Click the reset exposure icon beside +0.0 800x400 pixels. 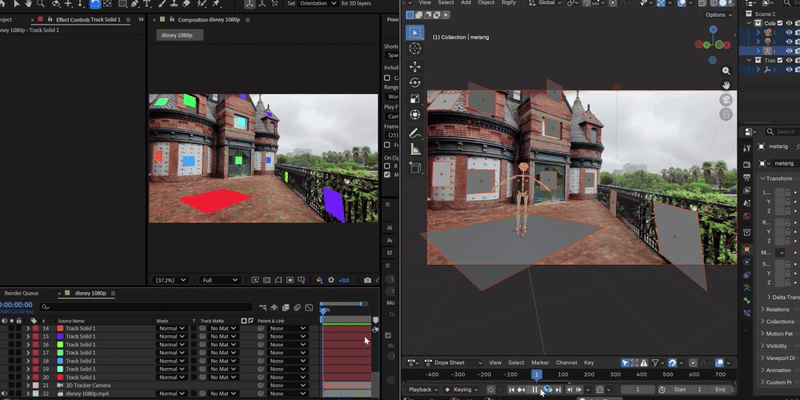(x=331, y=280)
